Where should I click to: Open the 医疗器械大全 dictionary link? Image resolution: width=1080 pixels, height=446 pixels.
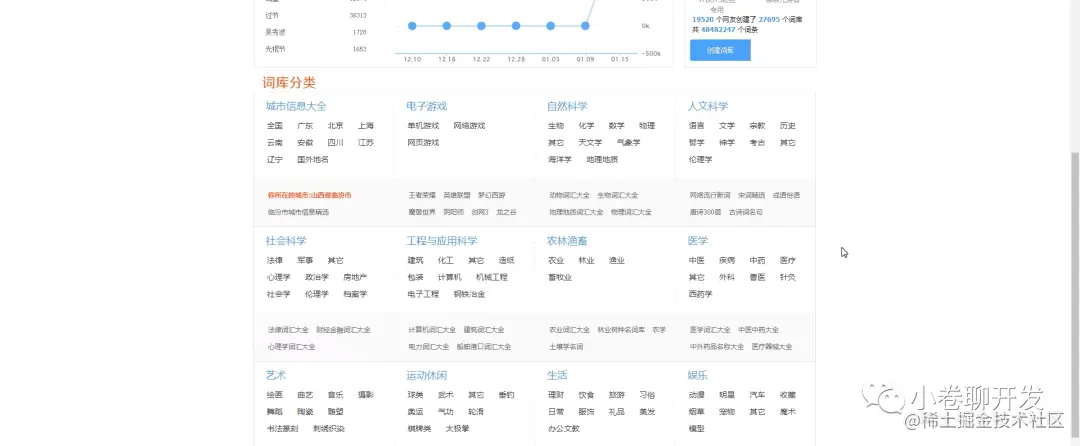click(771, 347)
